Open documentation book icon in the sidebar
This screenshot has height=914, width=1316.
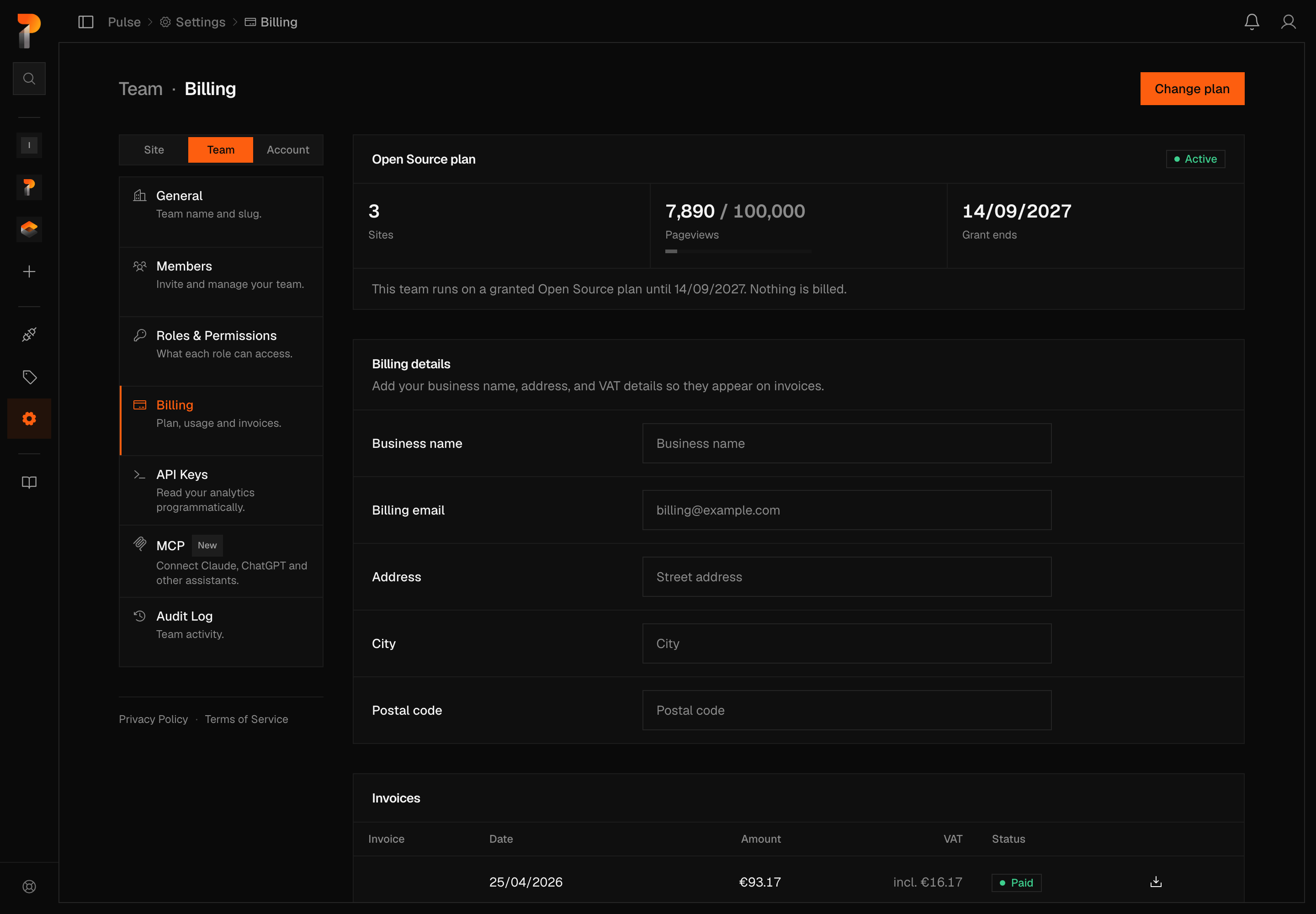tap(29, 482)
